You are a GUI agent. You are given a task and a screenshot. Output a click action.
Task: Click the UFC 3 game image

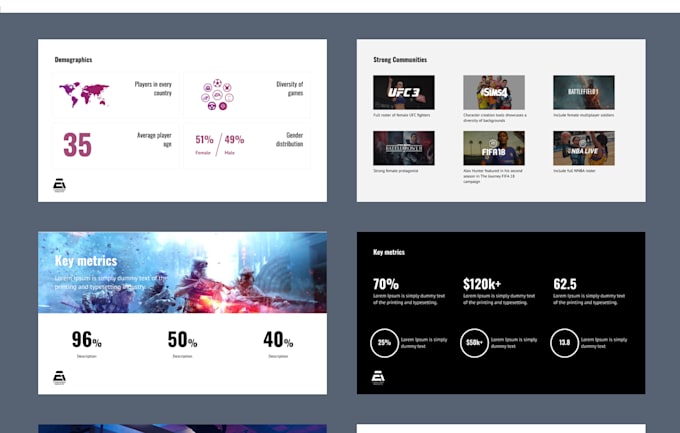pos(404,92)
